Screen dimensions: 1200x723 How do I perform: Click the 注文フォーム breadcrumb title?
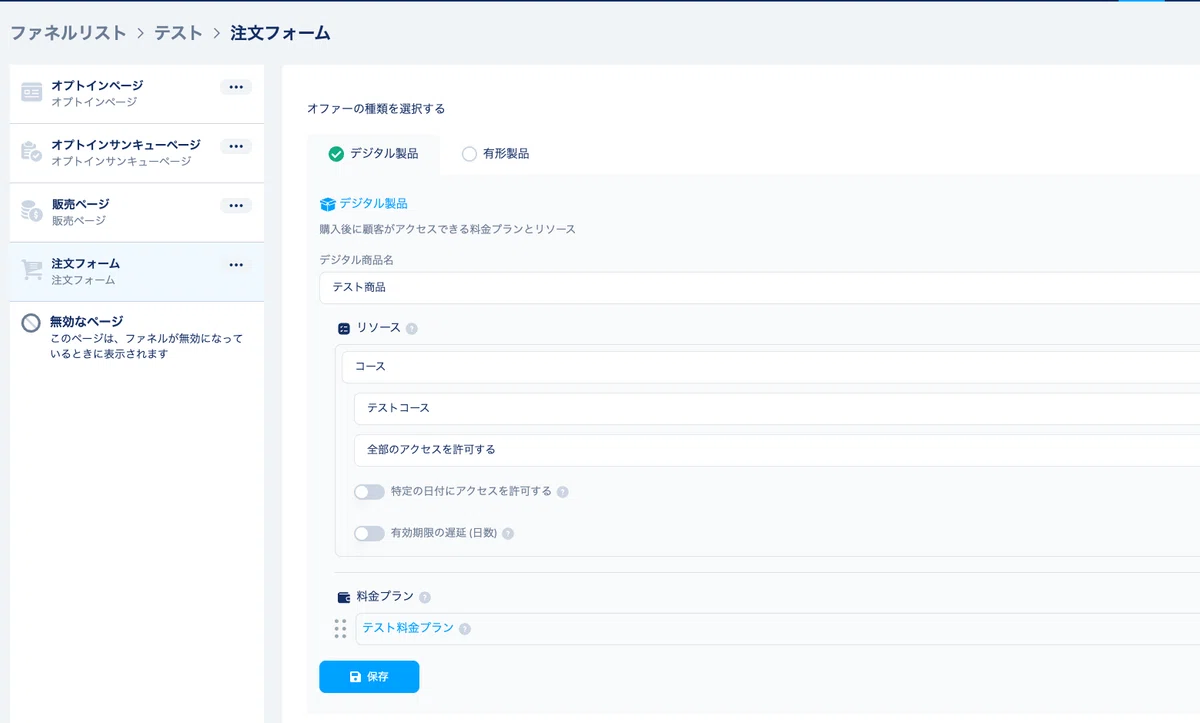(280, 33)
